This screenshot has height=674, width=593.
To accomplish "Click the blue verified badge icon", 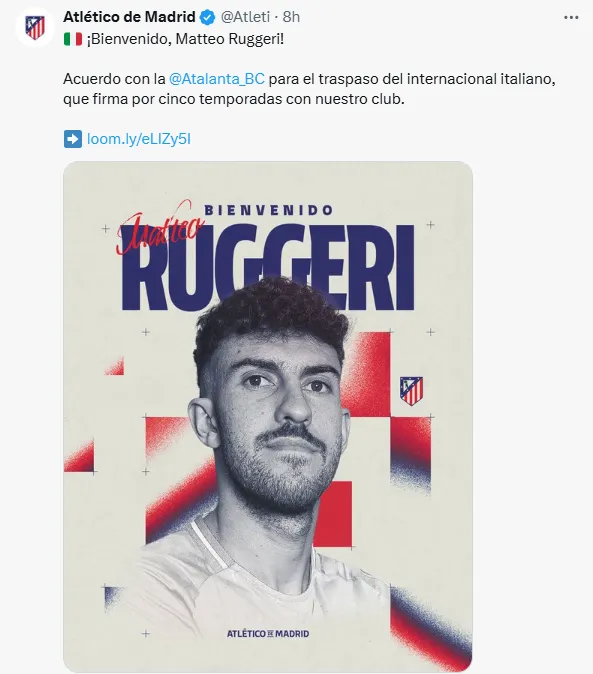I will tap(208, 17).
